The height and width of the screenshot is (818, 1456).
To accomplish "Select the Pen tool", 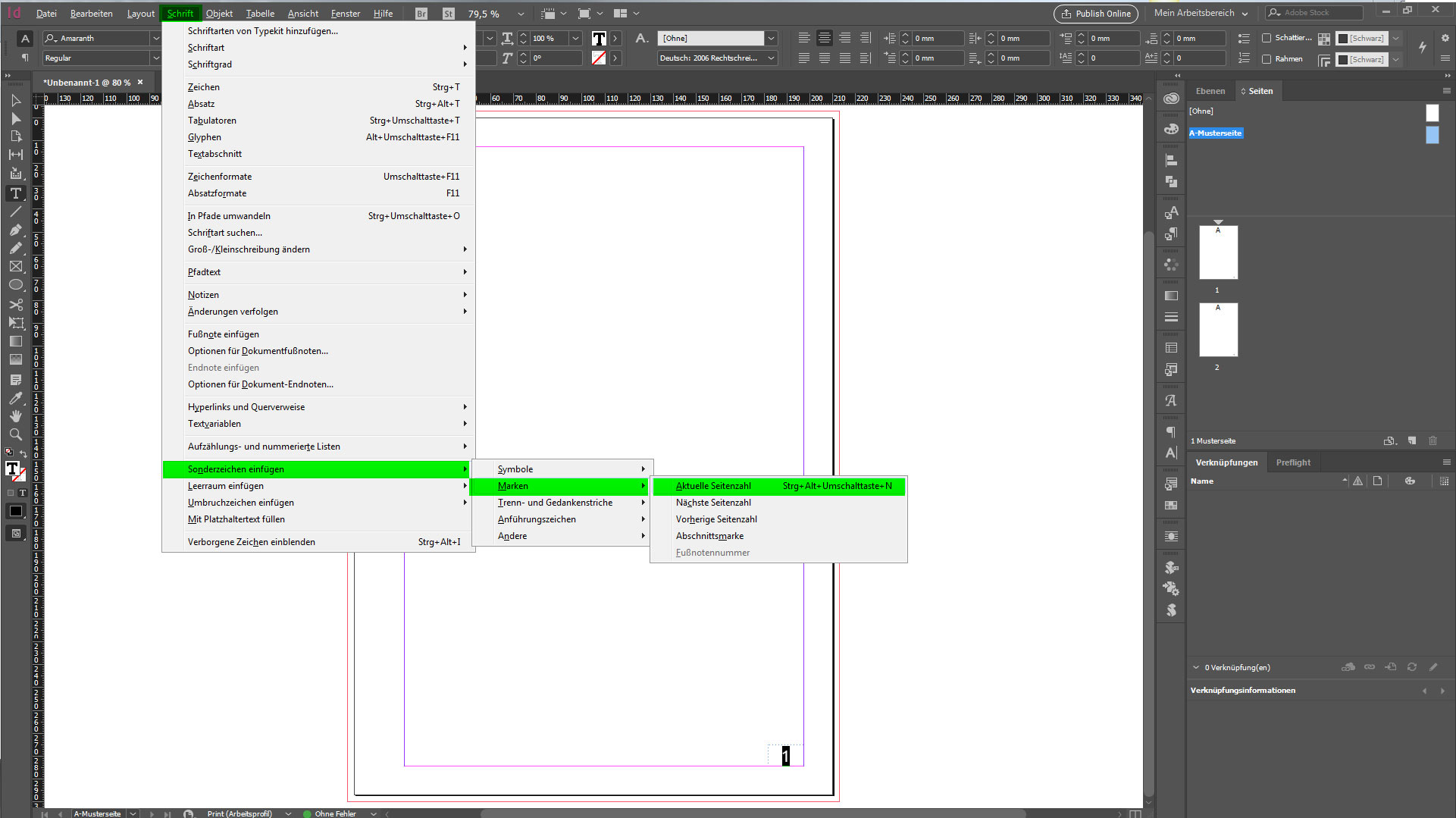I will pyautogui.click(x=15, y=230).
